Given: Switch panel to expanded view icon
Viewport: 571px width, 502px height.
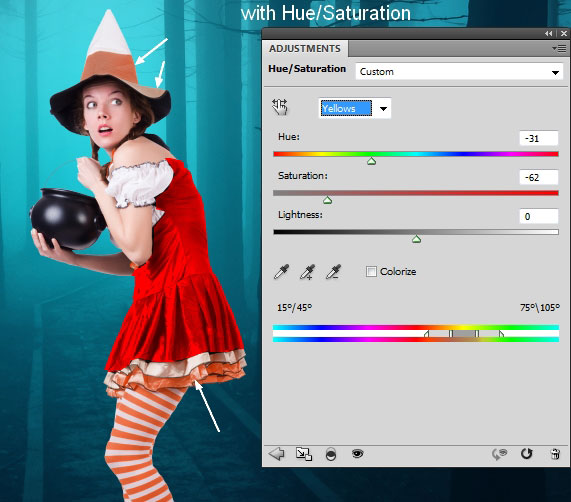Looking at the screenshot, I should (x=304, y=454).
